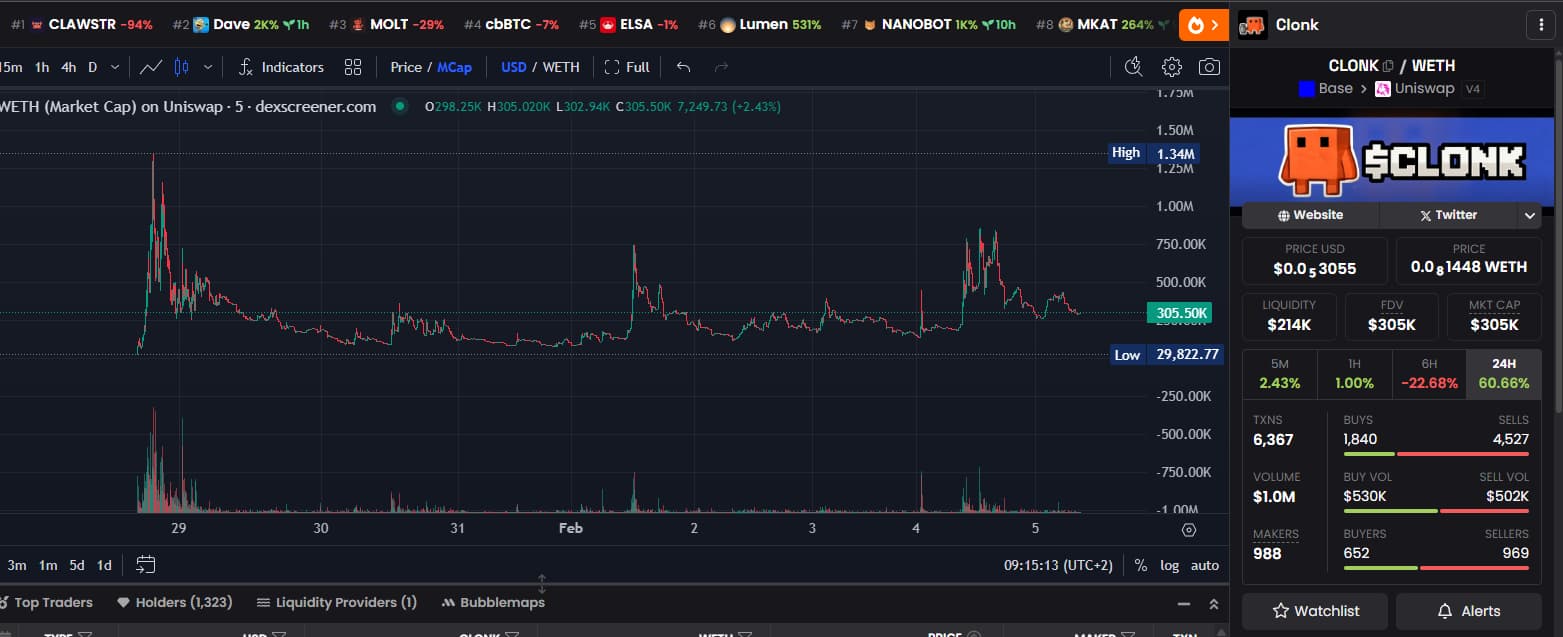Image resolution: width=1563 pixels, height=637 pixels.
Task: Open the Clonk Website link
Action: click(x=1310, y=215)
